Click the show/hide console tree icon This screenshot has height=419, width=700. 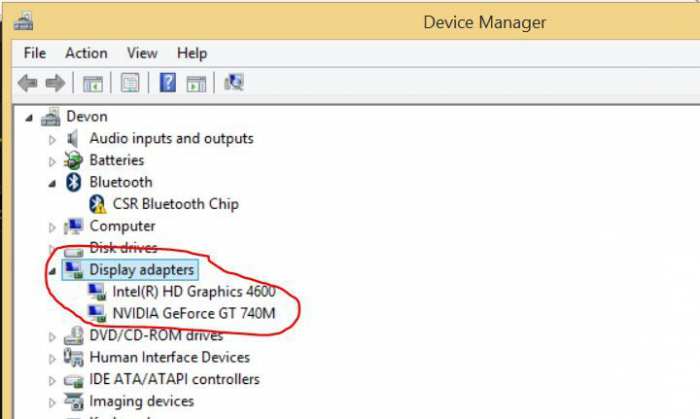[93, 83]
